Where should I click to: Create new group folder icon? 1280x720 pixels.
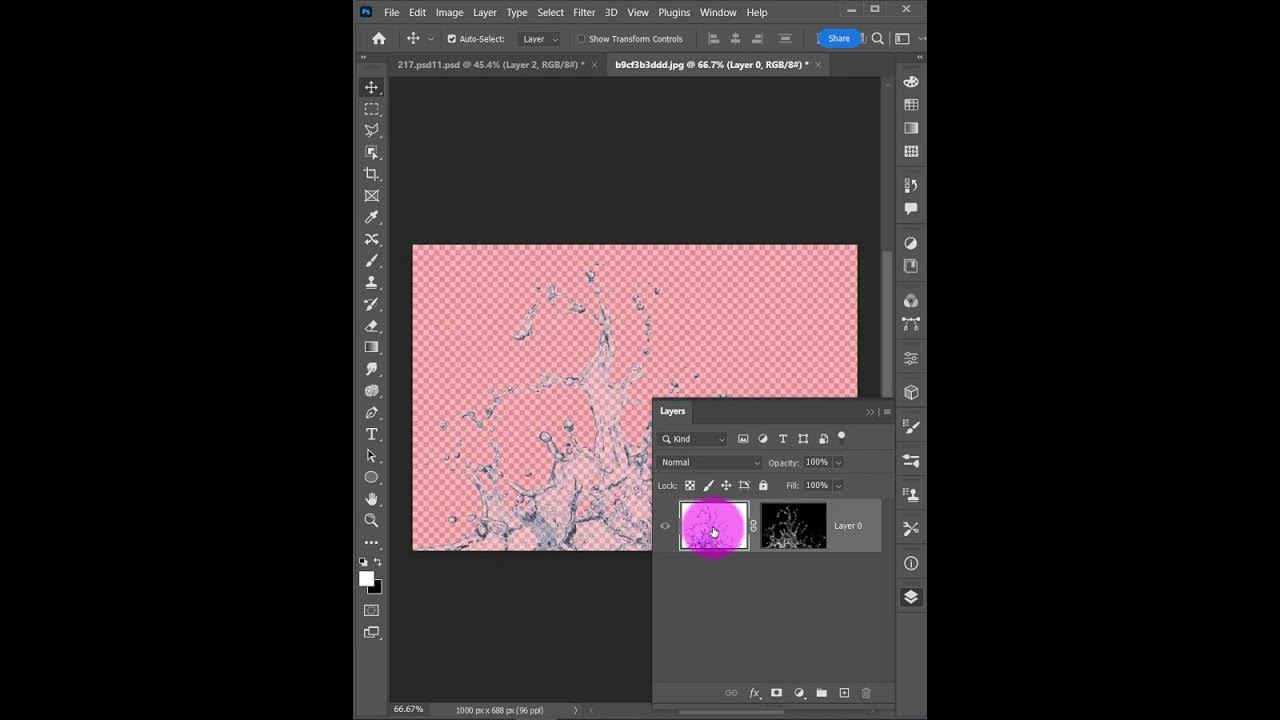click(x=821, y=693)
